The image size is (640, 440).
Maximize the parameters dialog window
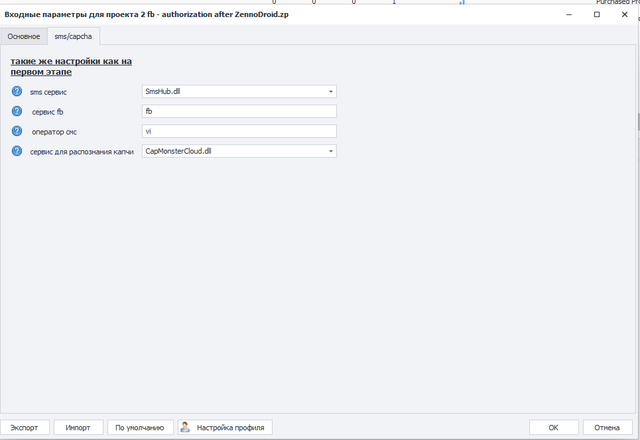pos(597,14)
